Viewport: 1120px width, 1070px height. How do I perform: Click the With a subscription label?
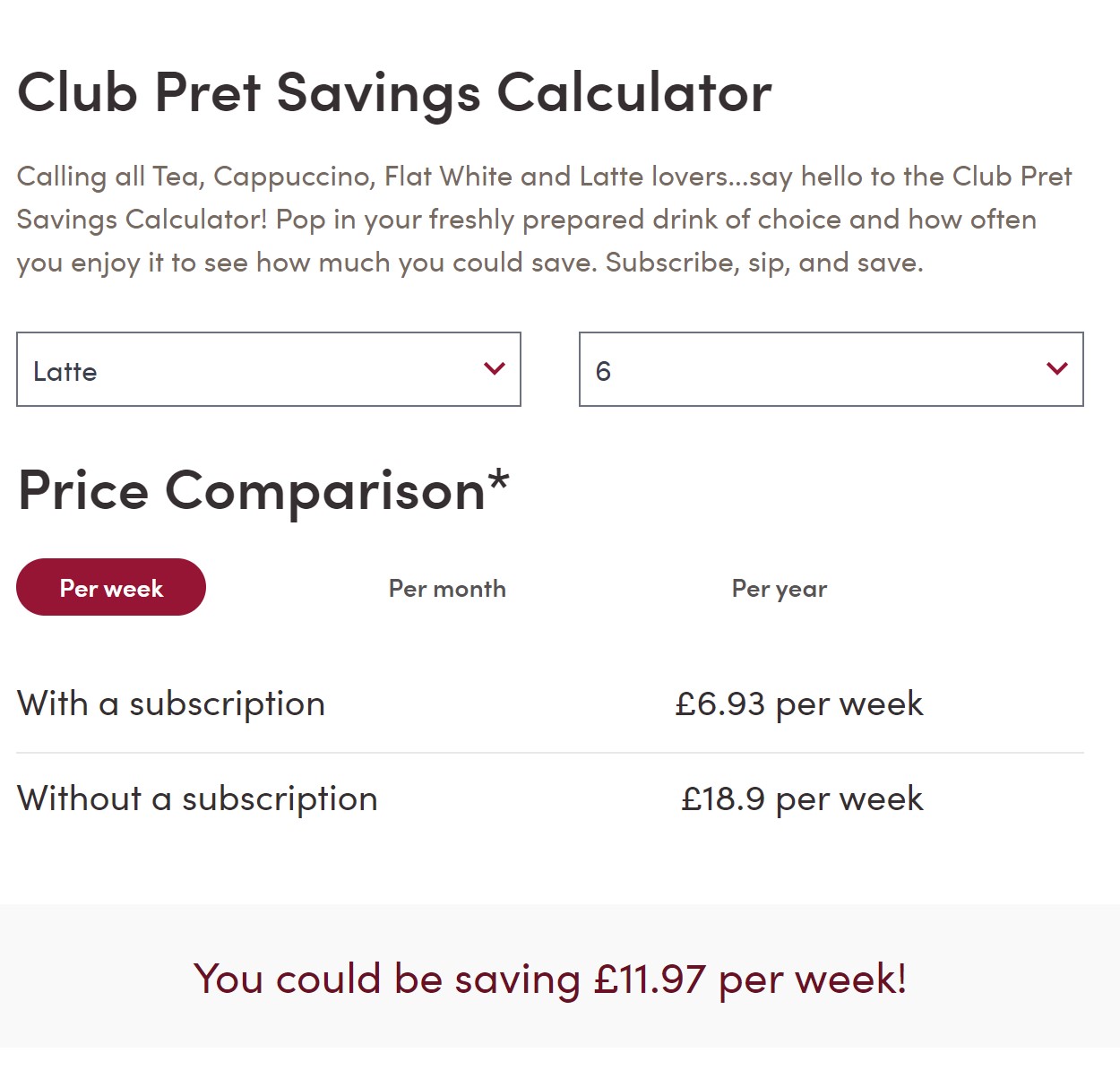pyautogui.click(x=171, y=704)
